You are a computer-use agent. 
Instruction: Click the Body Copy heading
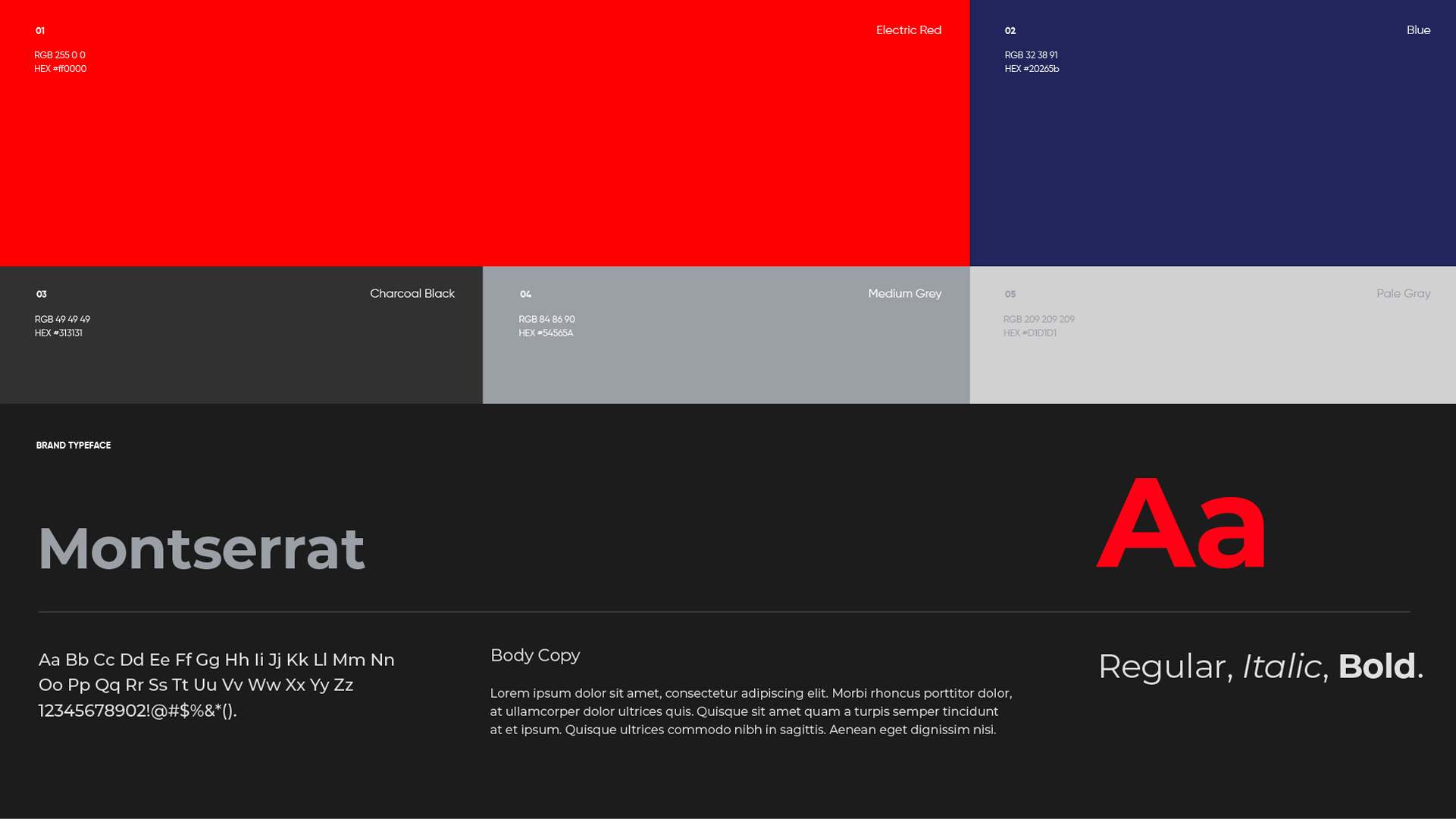click(x=535, y=655)
